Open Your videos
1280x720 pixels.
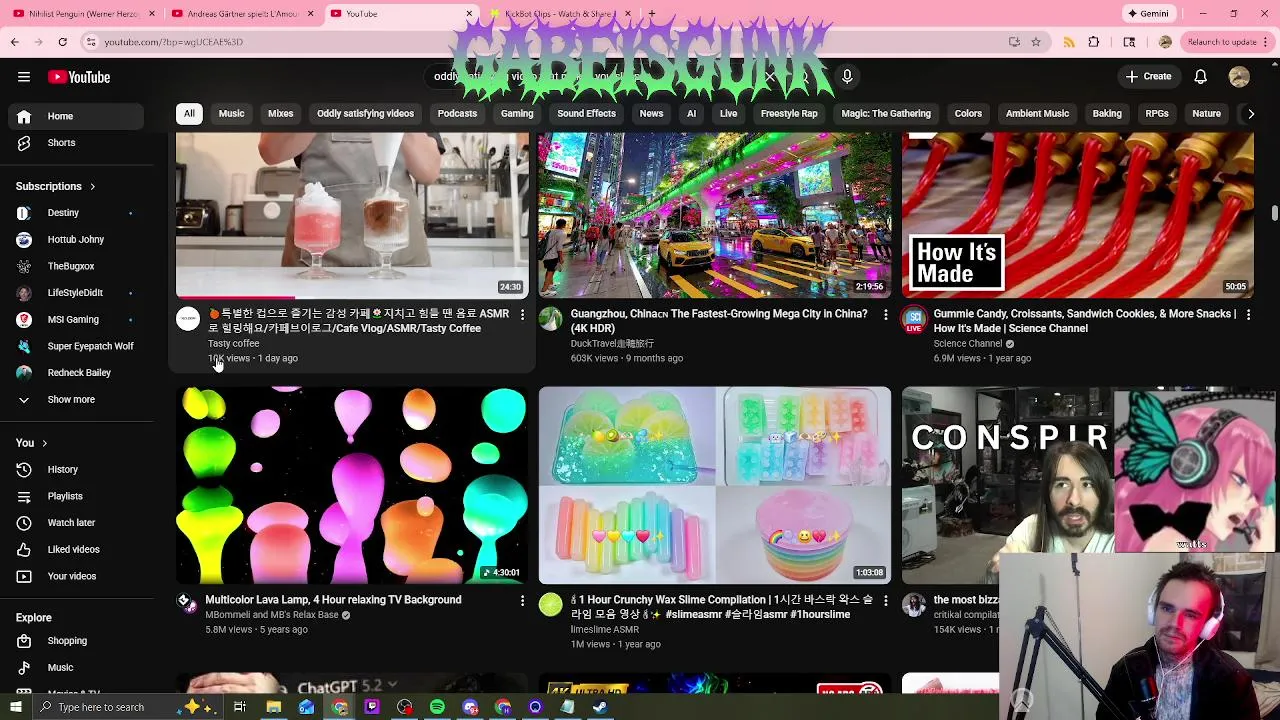[x=76, y=576]
